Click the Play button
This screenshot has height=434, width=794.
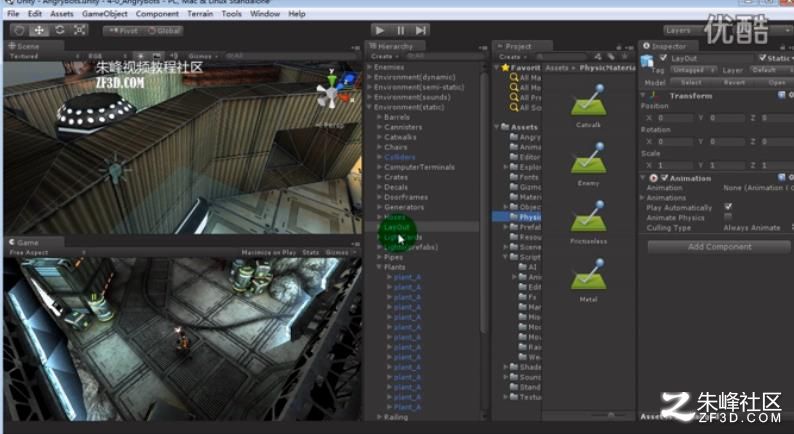[380, 30]
